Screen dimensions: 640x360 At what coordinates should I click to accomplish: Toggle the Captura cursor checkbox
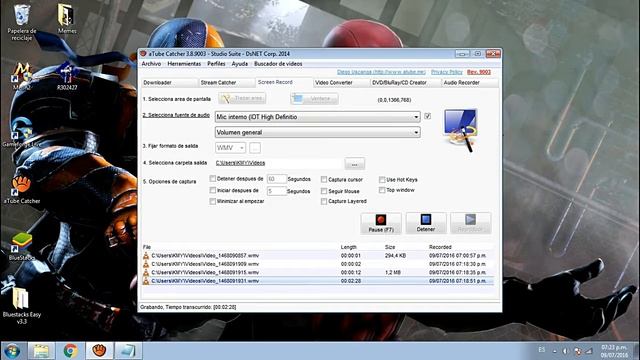pyautogui.click(x=324, y=180)
